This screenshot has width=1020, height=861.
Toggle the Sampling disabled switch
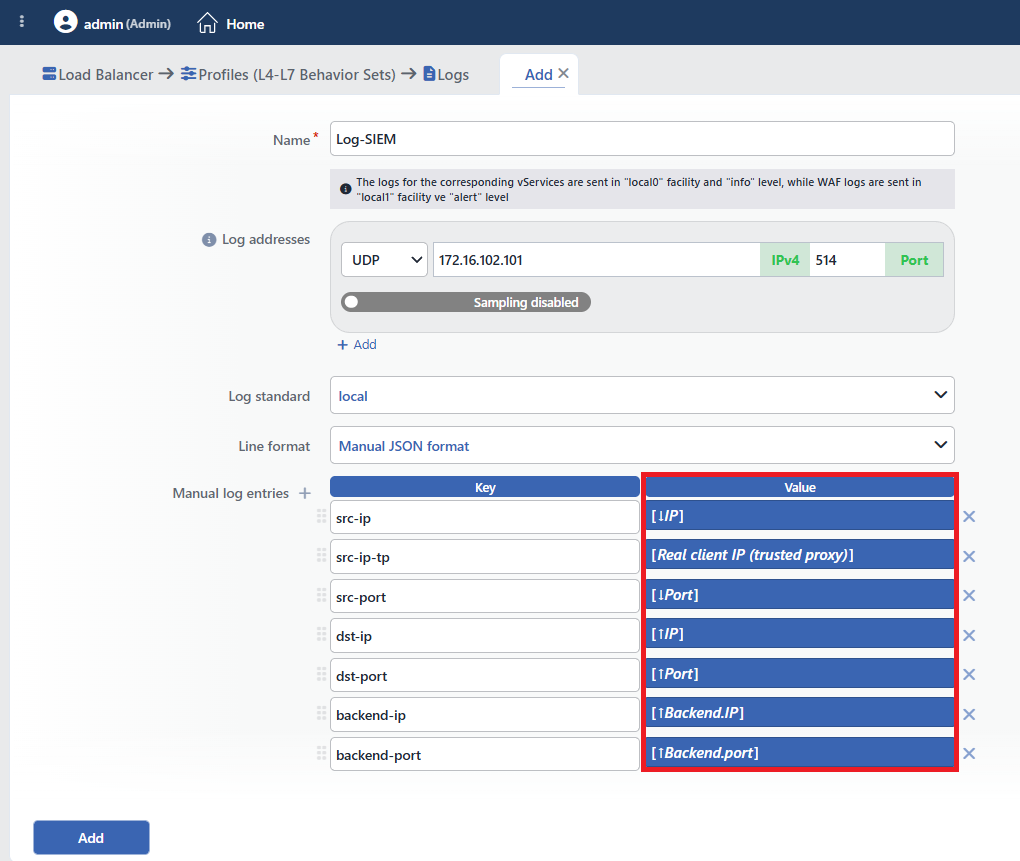tap(466, 302)
